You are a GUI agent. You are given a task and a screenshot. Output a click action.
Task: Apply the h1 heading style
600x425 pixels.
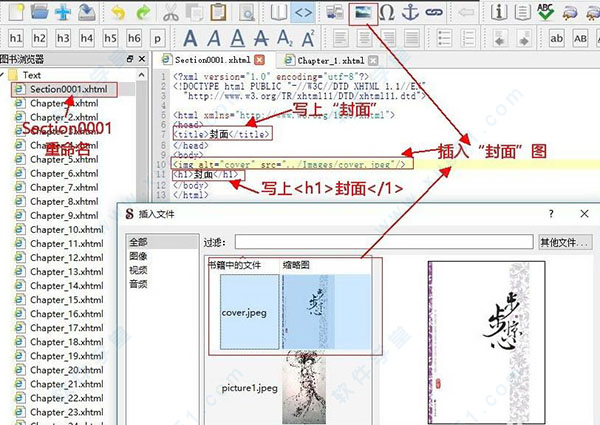pyautogui.click(x=16, y=38)
